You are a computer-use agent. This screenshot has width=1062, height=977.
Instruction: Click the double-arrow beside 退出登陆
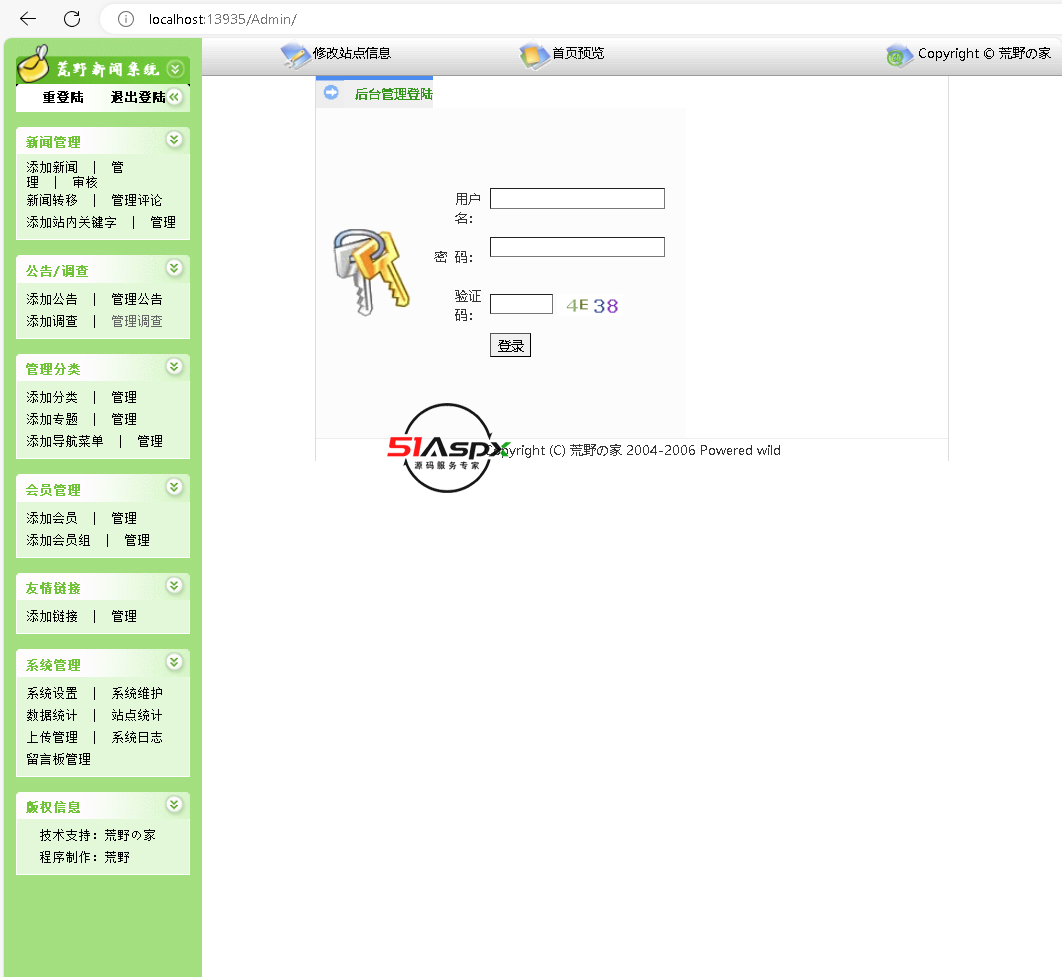(175, 97)
